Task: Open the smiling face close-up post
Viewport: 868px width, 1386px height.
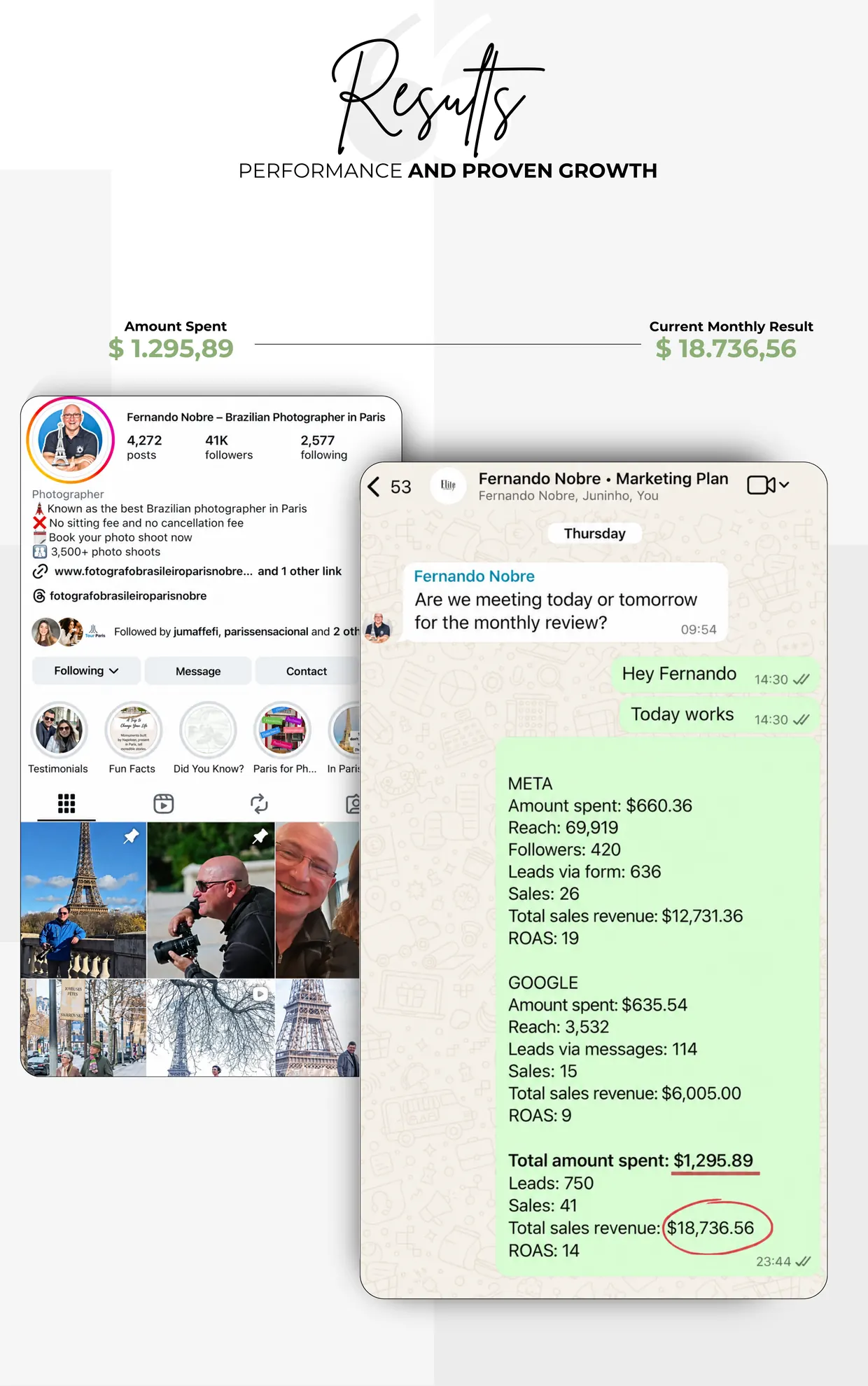Action: (317, 900)
